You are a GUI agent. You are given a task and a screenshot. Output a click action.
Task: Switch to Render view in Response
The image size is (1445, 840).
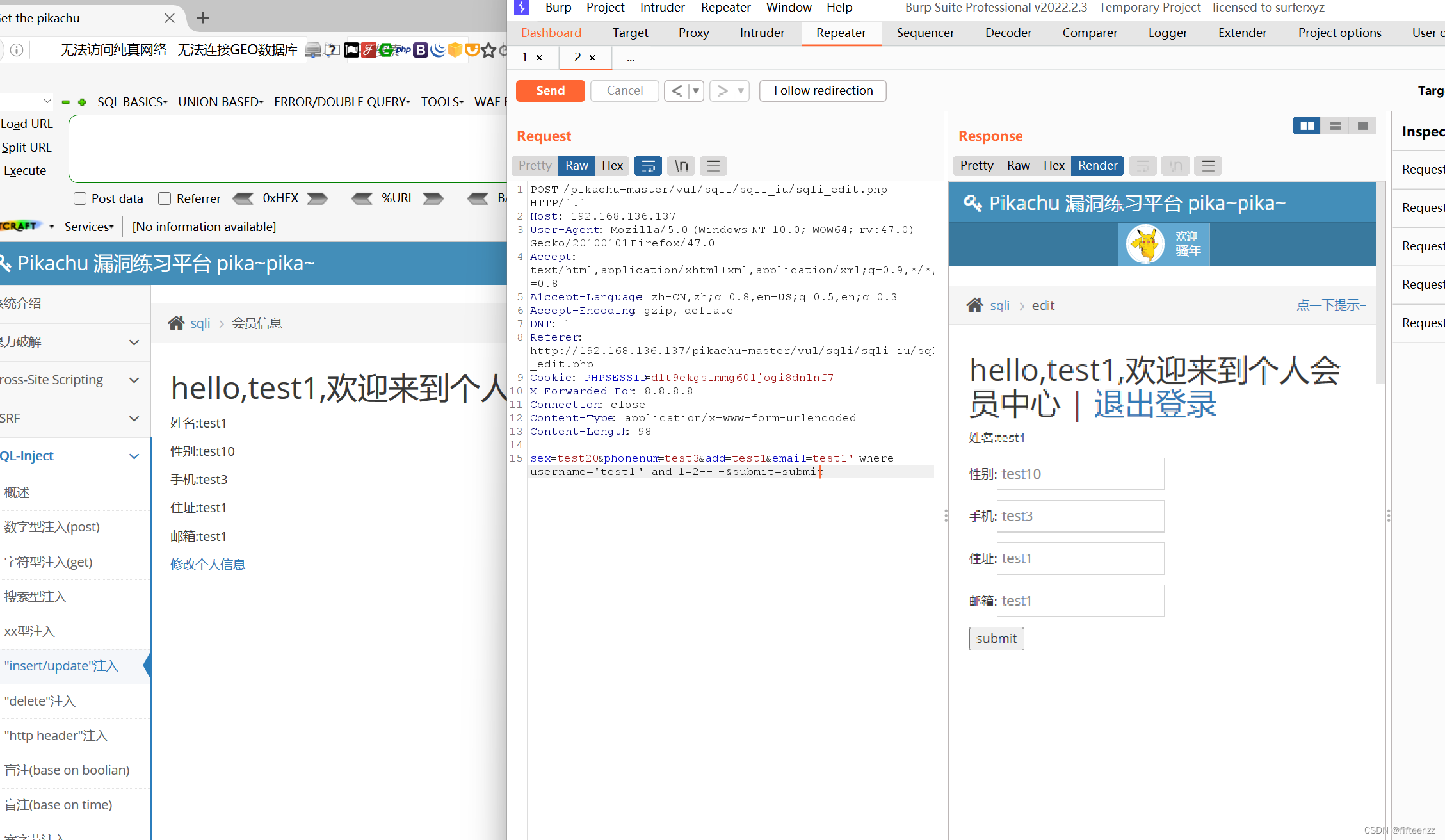pyautogui.click(x=1097, y=165)
